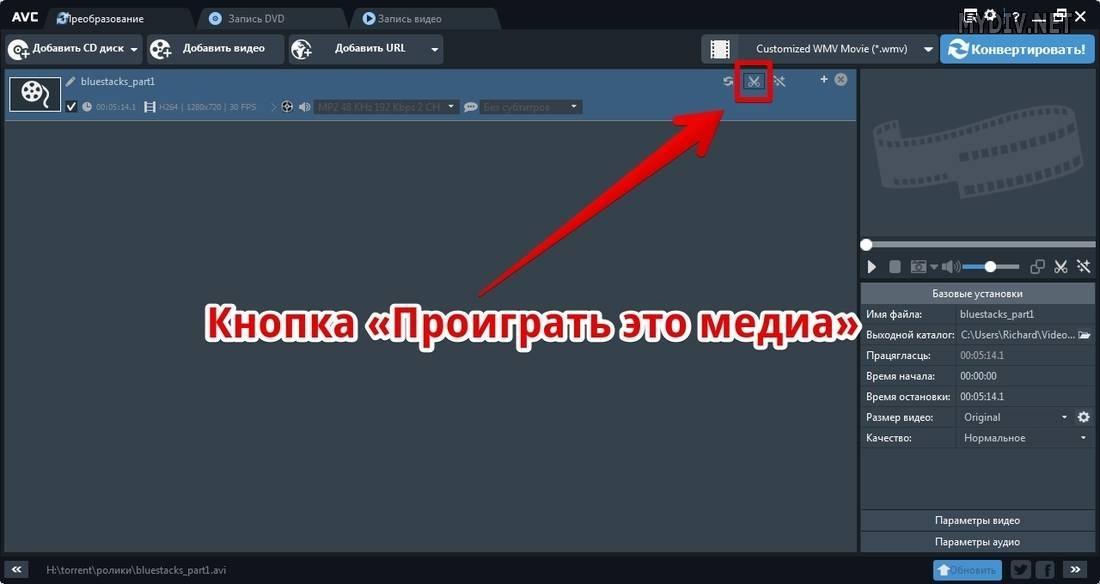Click the double right arrow button

coord(1075,569)
